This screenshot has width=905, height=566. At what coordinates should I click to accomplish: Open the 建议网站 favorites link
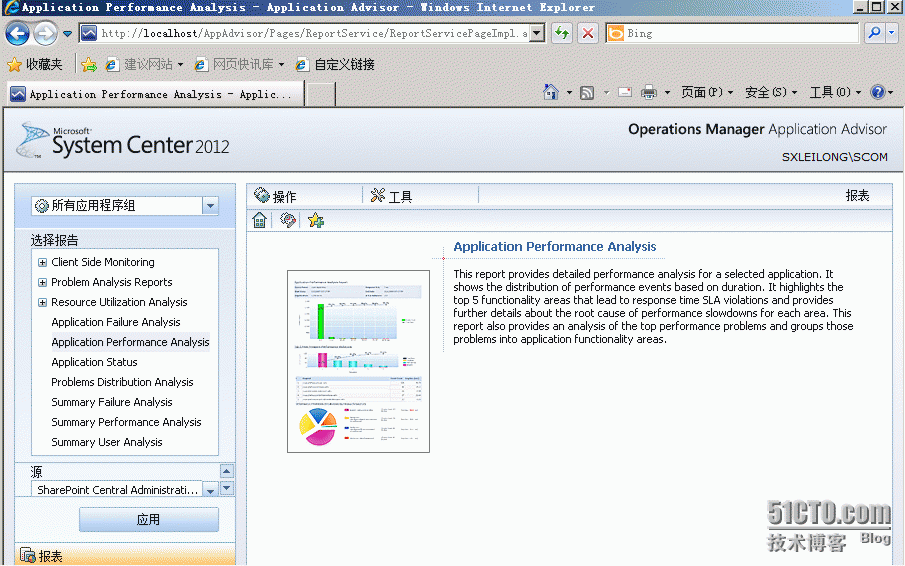(x=144, y=65)
